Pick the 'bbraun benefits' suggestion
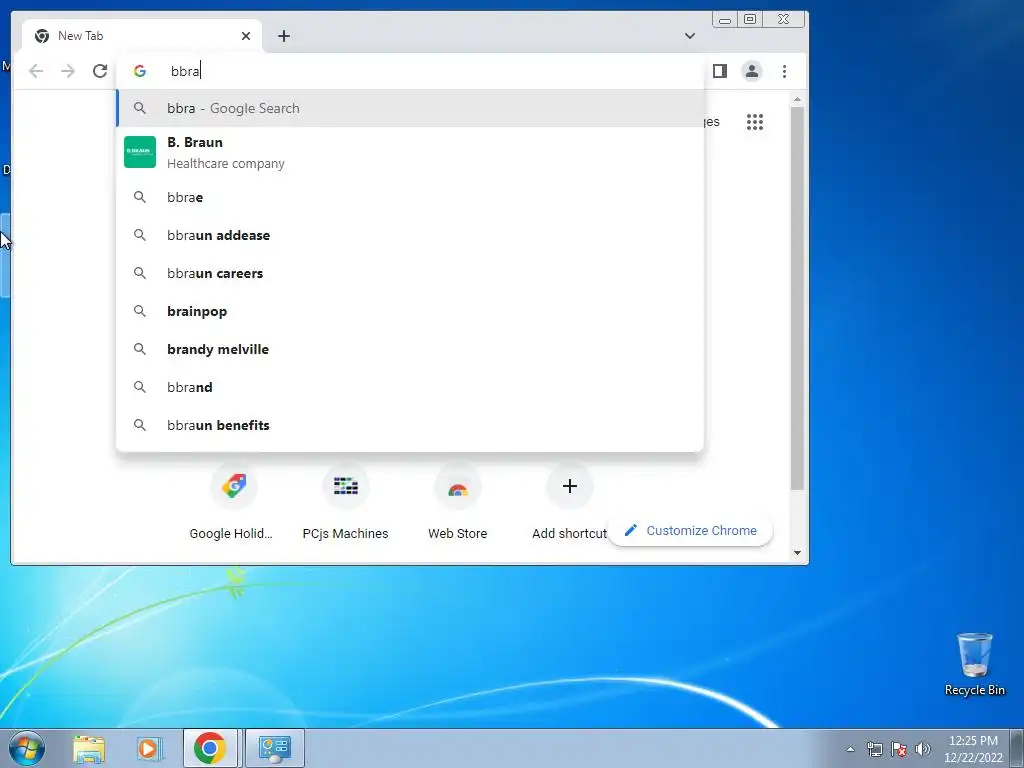The image size is (1024, 768). coord(410,425)
